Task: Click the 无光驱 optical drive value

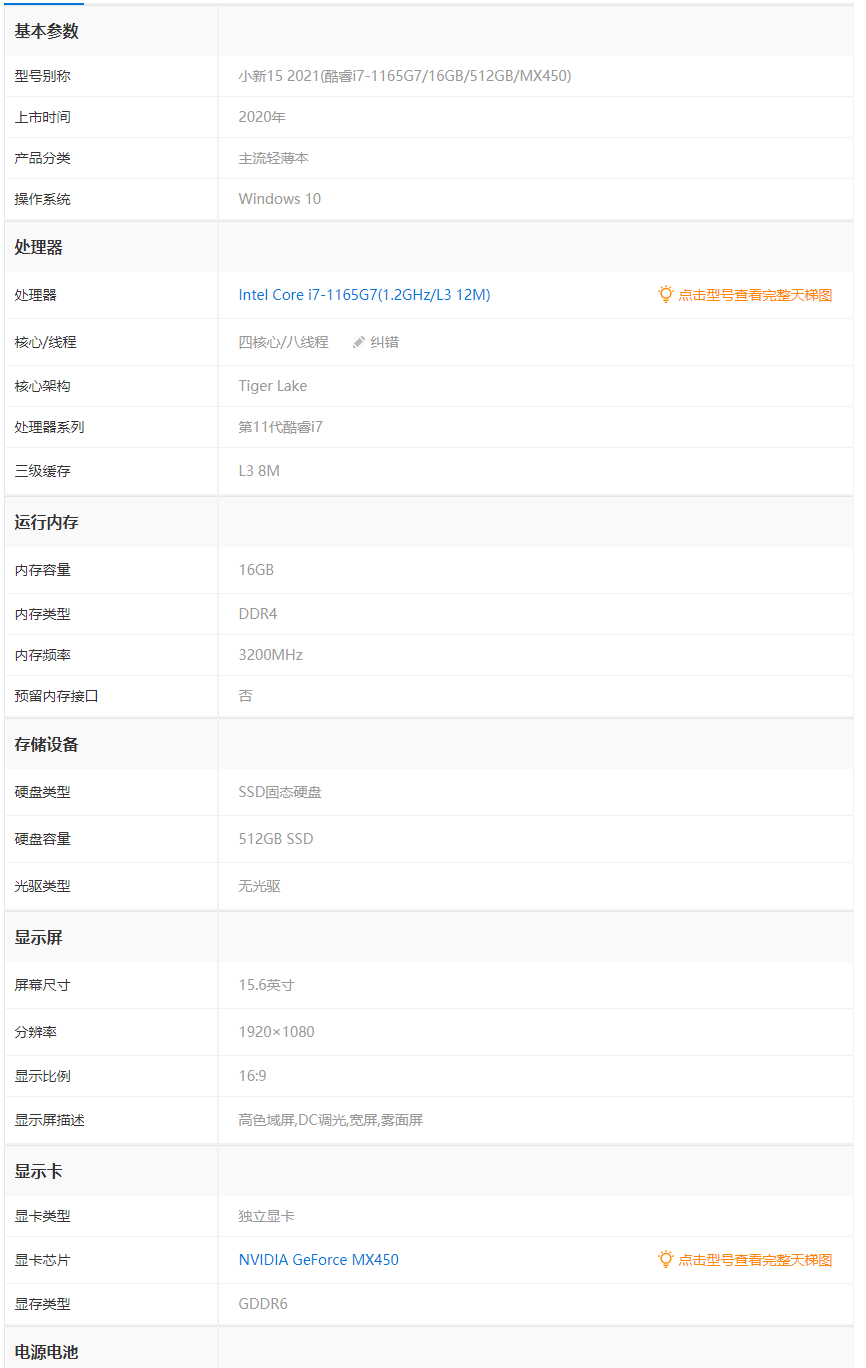Action: coord(259,886)
